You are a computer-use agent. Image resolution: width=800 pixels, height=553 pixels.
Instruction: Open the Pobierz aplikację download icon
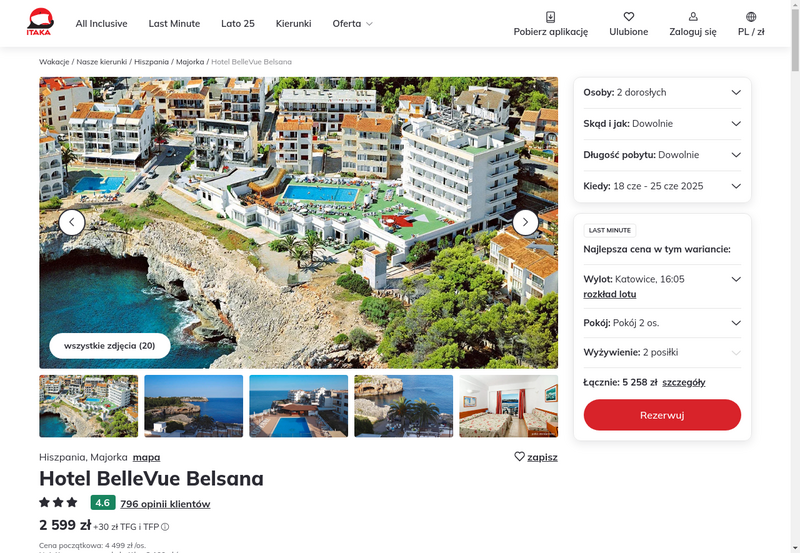pos(551,17)
